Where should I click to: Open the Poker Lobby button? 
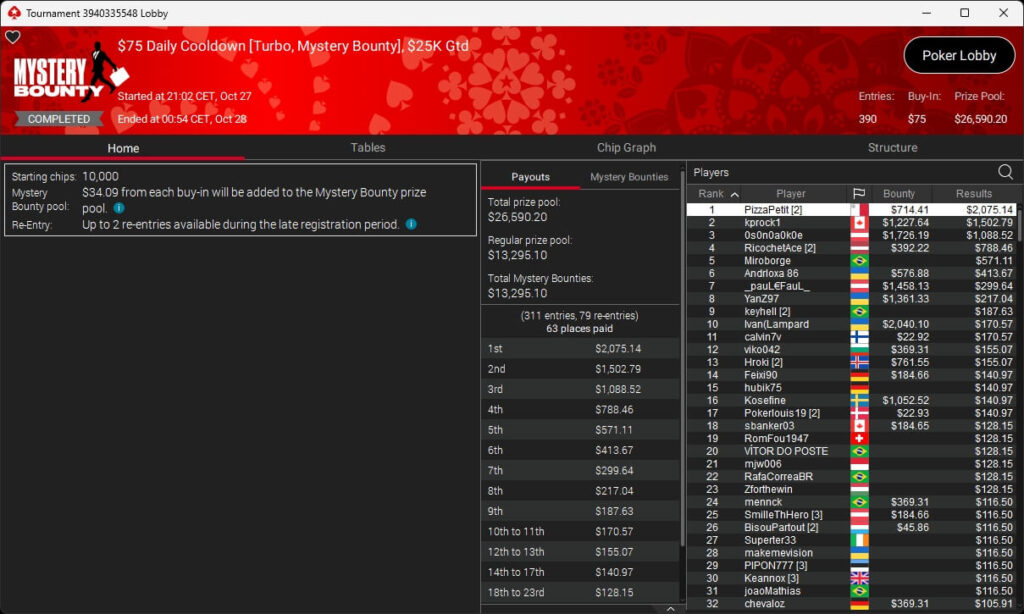959,56
